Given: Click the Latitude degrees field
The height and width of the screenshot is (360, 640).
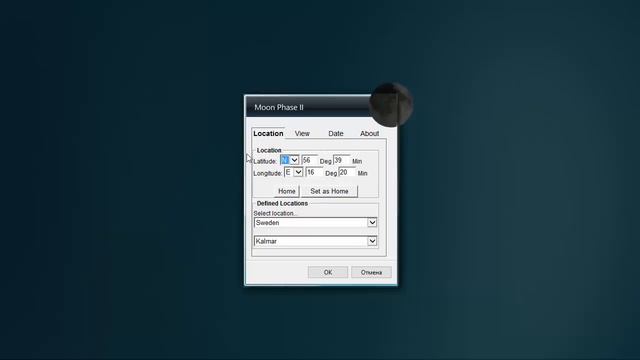Looking at the screenshot, I should [309, 160].
